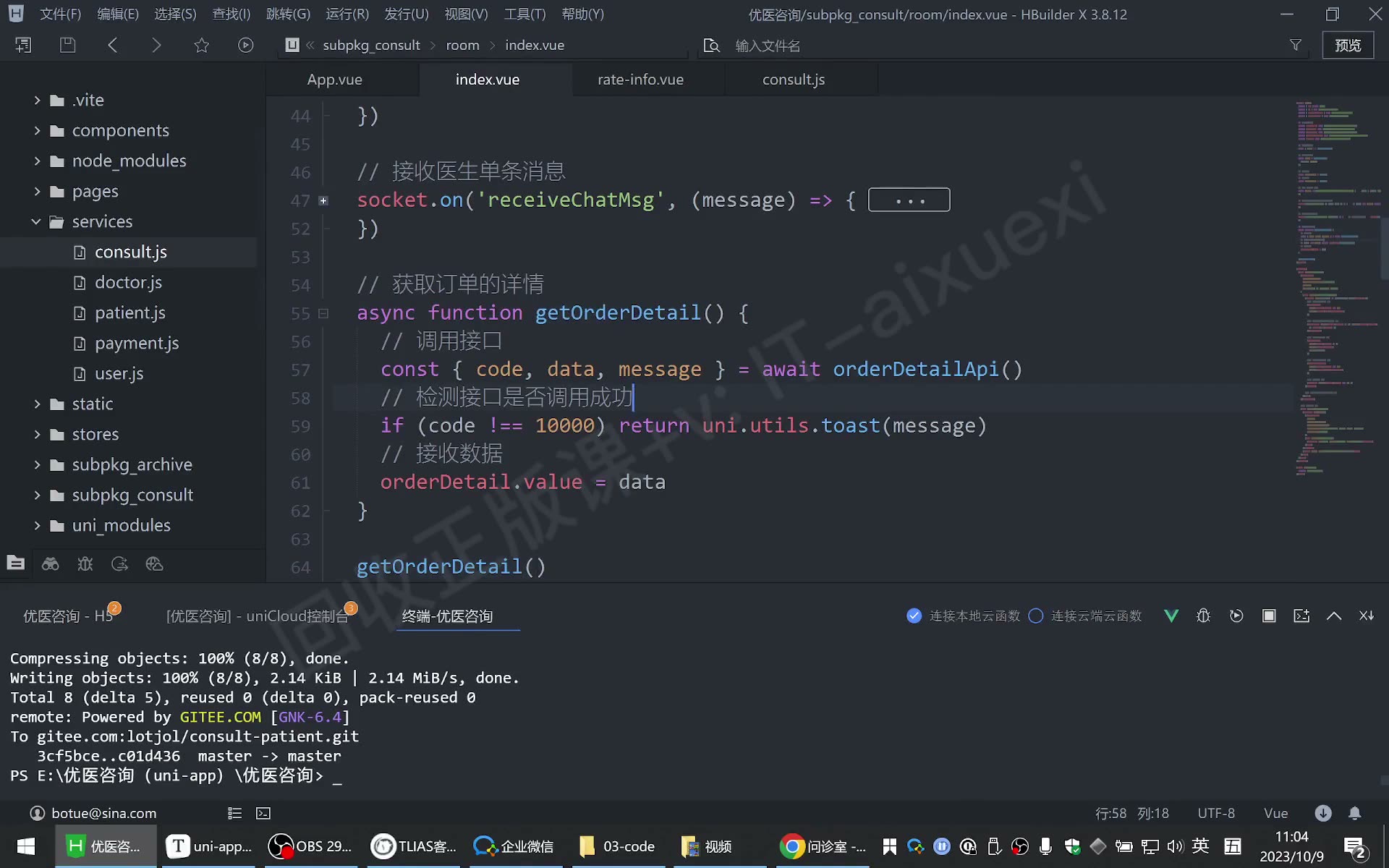
Task: Click the Vue language mode in status bar
Action: pos(1275,813)
